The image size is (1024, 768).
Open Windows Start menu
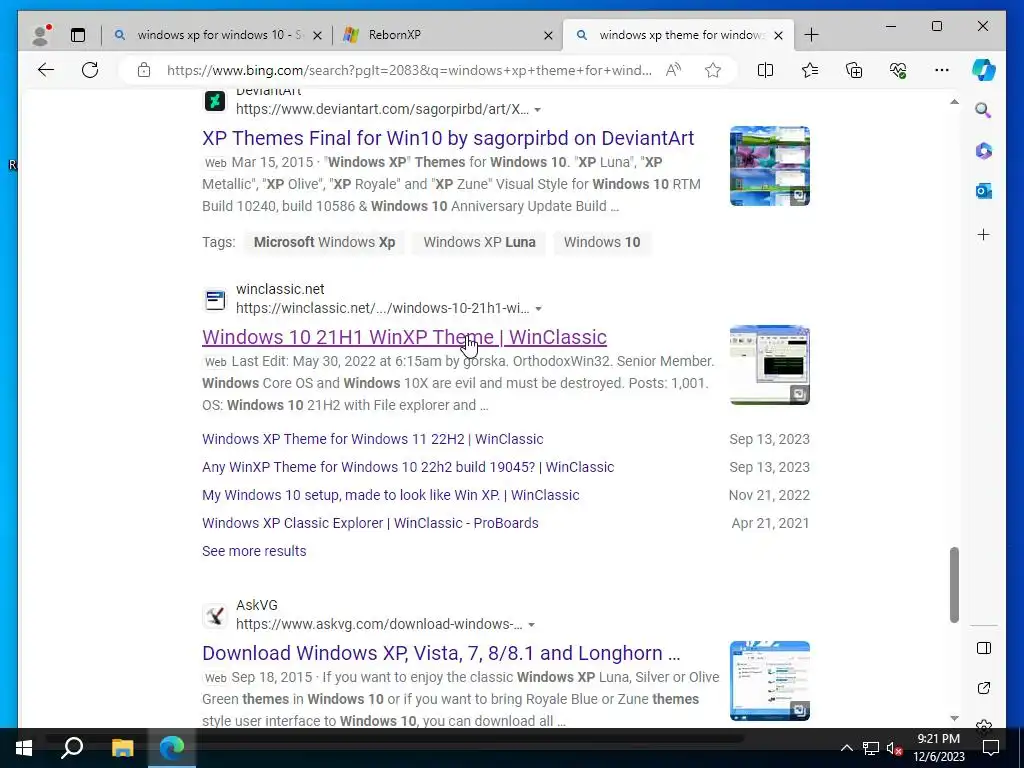pyautogui.click(x=24, y=748)
